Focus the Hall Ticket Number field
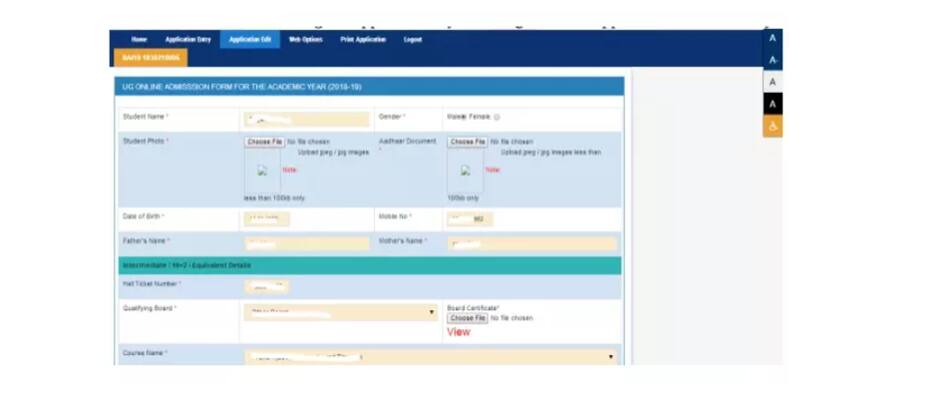 (x=267, y=286)
